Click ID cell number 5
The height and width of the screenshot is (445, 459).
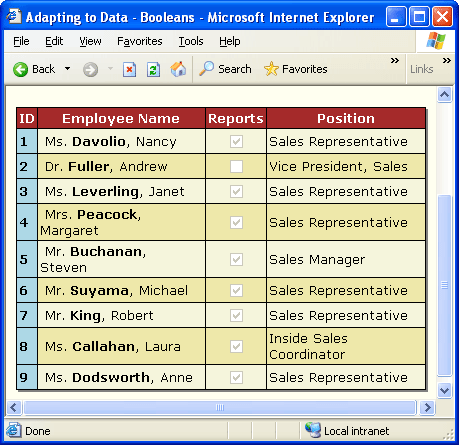pyautogui.click(x=27, y=259)
